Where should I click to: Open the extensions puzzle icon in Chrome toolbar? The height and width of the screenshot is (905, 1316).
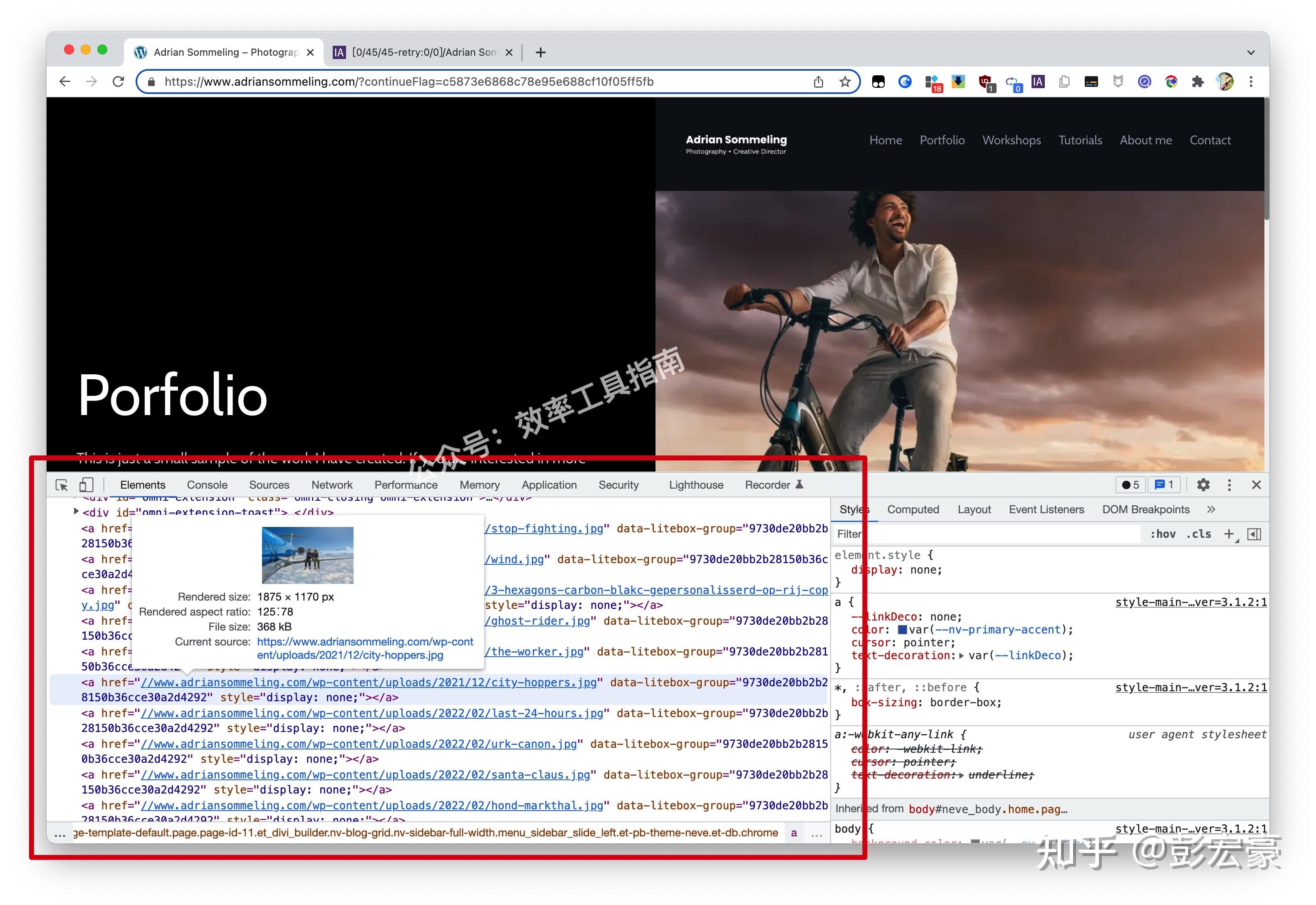(x=1198, y=81)
